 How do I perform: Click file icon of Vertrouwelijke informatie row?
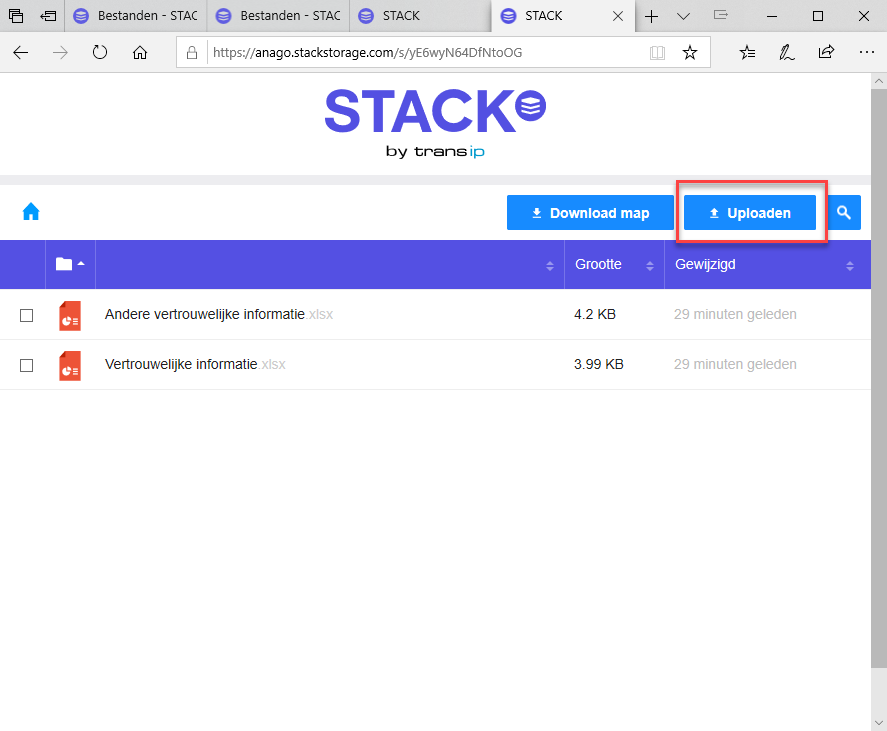tap(70, 366)
